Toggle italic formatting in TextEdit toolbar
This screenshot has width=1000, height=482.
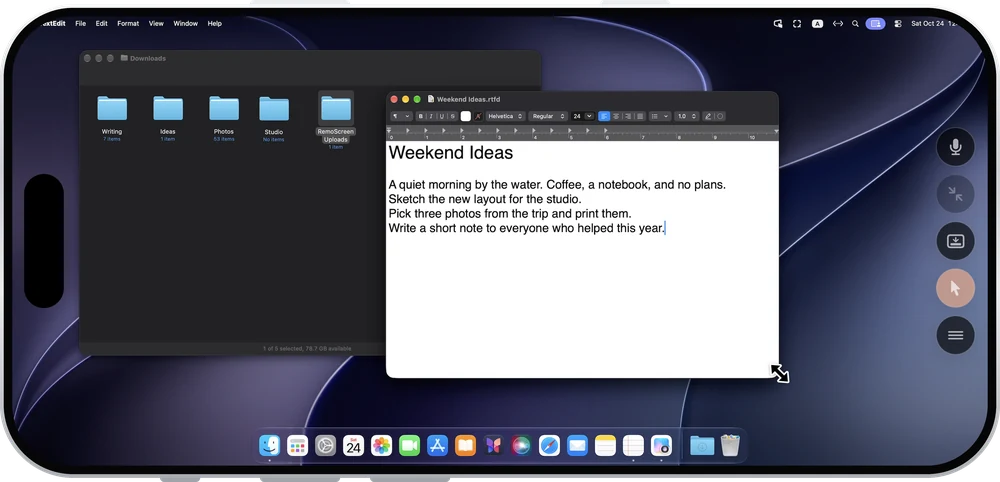(x=431, y=116)
